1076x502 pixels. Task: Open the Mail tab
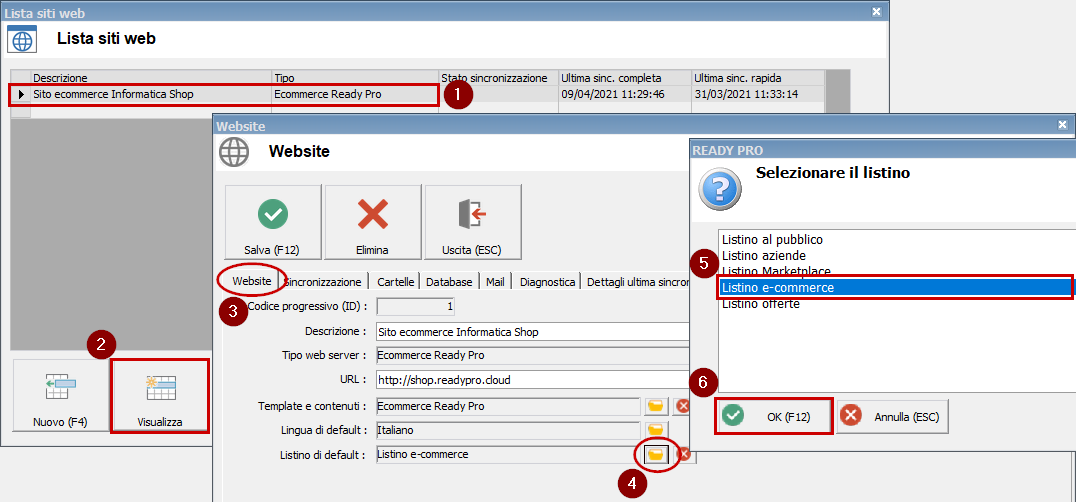pos(495,282)
